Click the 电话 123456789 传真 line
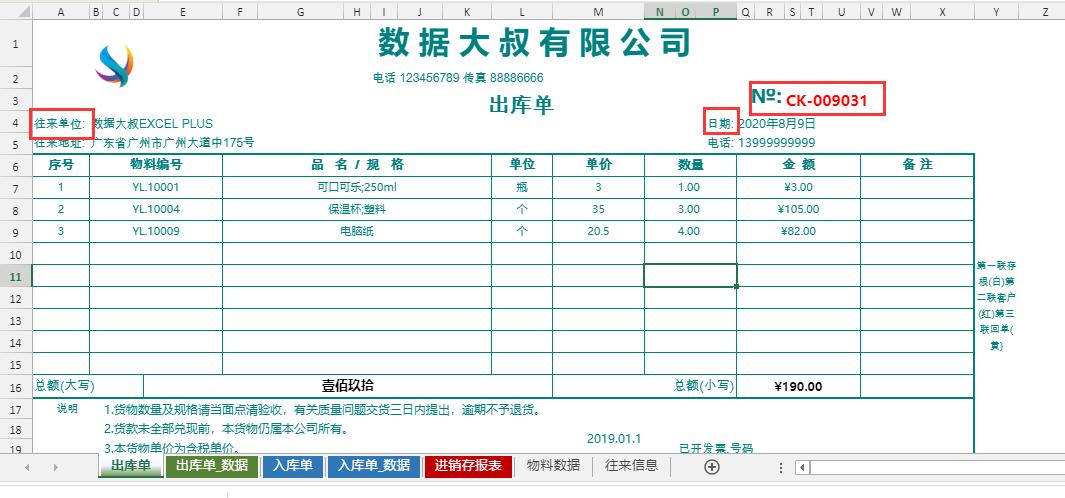The height and width of the screenshot is (498, 1065). tap(458, 77)
